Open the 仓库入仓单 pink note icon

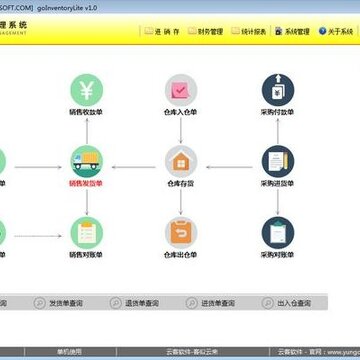[x=181, y=90]
